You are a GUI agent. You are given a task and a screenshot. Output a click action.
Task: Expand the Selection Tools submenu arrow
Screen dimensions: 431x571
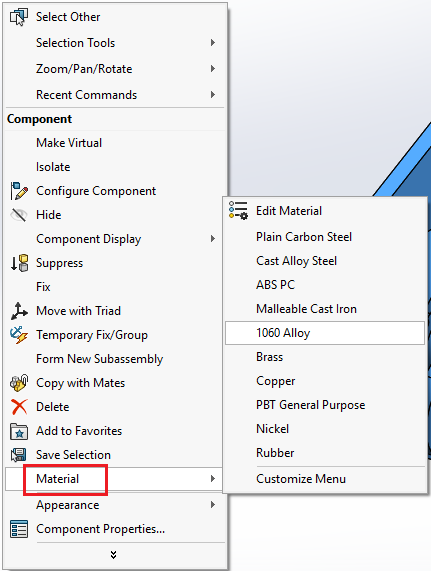213,43
